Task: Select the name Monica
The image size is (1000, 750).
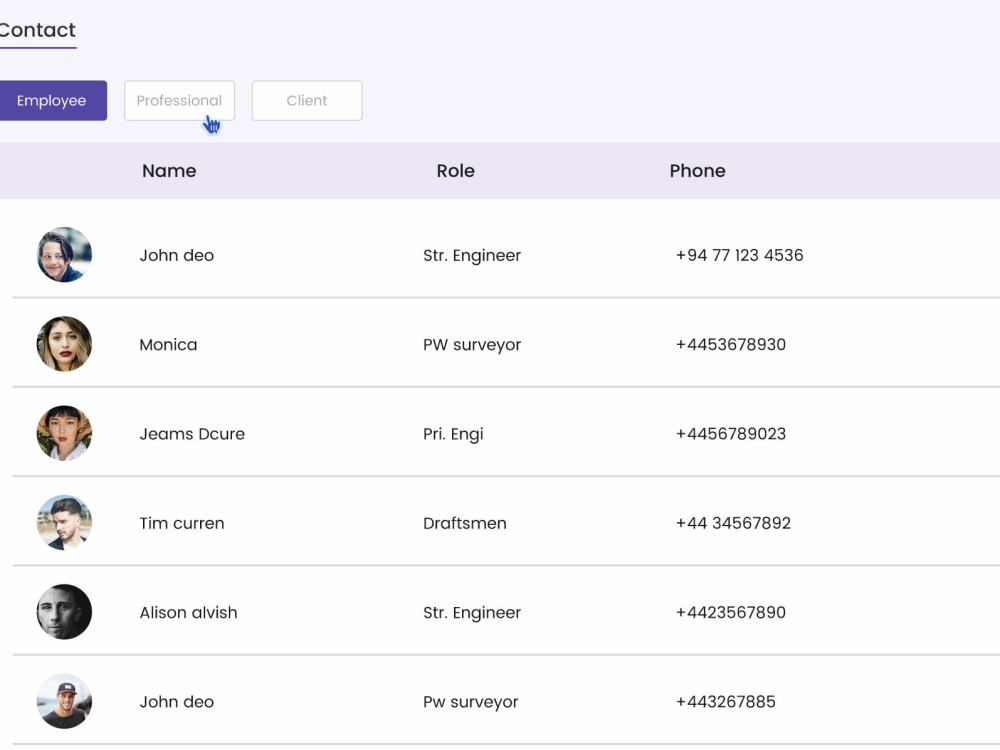Action: click(168, 344)
